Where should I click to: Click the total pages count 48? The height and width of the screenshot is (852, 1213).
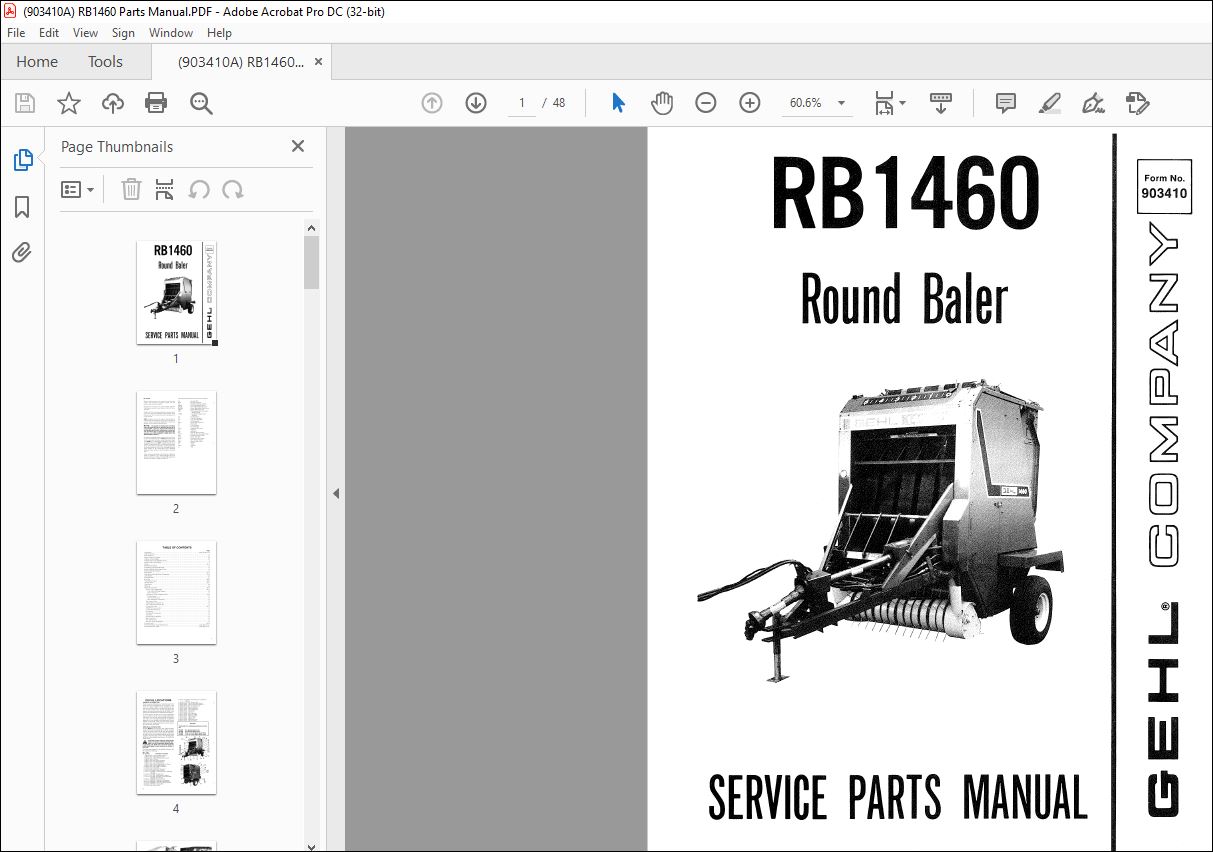pos(559,103)
